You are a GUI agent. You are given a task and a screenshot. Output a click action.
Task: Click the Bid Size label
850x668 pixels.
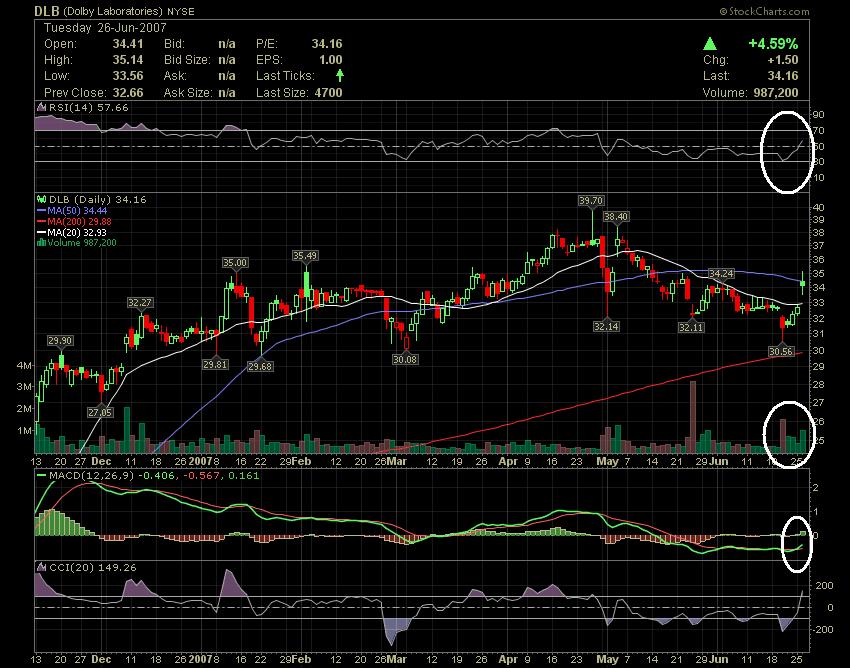[187, 60]
